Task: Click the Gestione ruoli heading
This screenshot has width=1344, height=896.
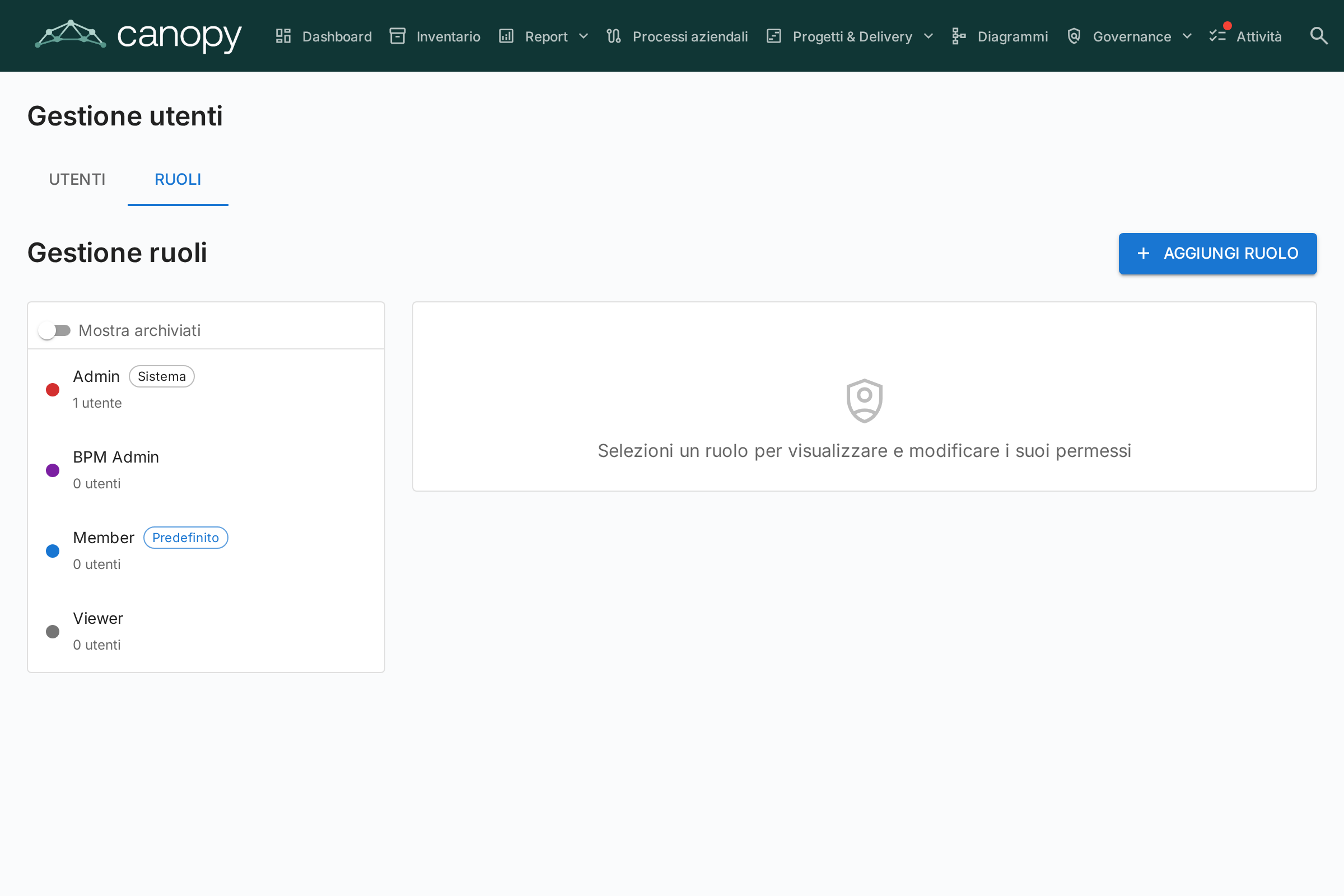Action: pyautogui.click(x=117, y=253)
